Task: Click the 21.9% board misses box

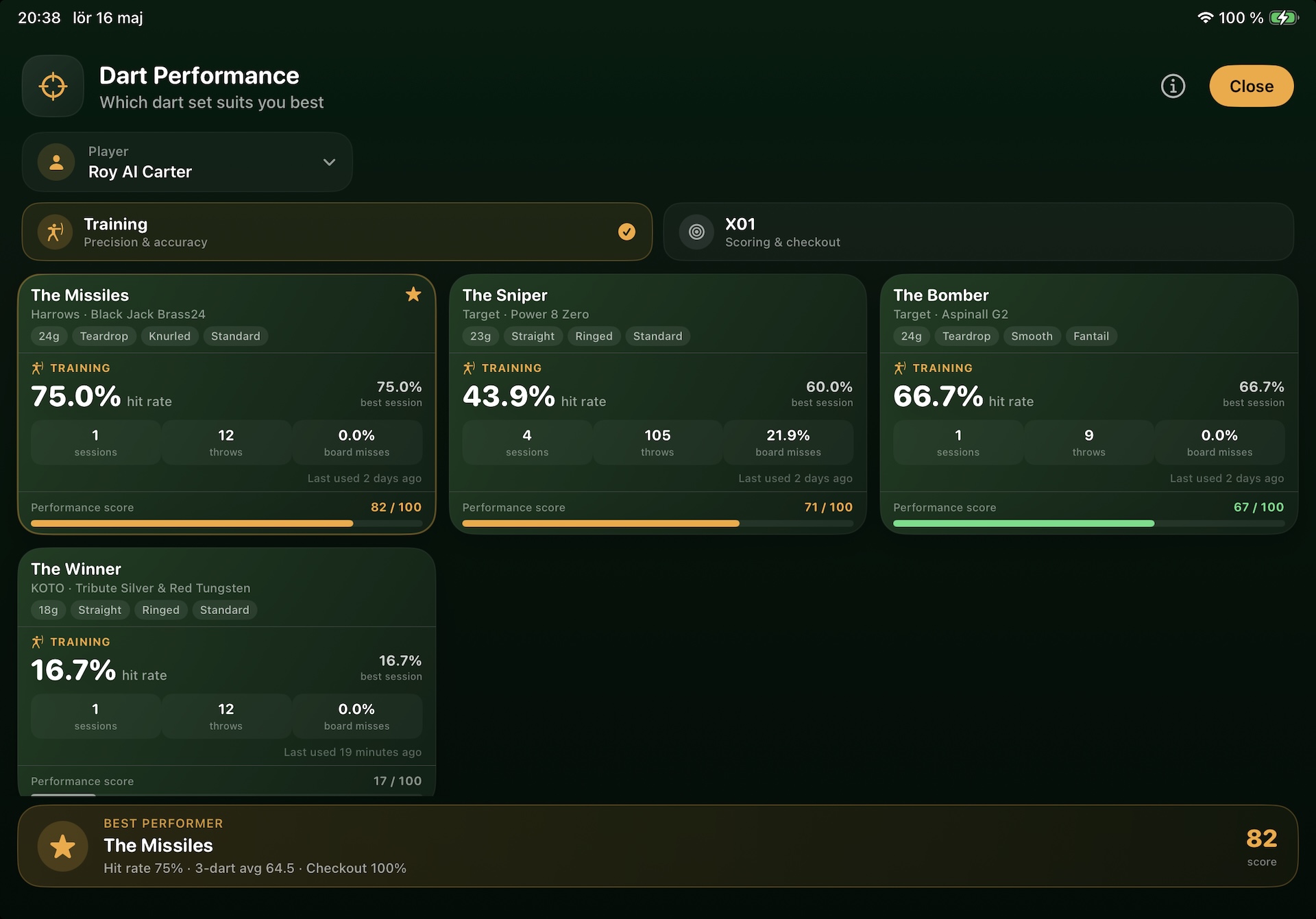Action: pyautogui.click(x=788, y=443)
